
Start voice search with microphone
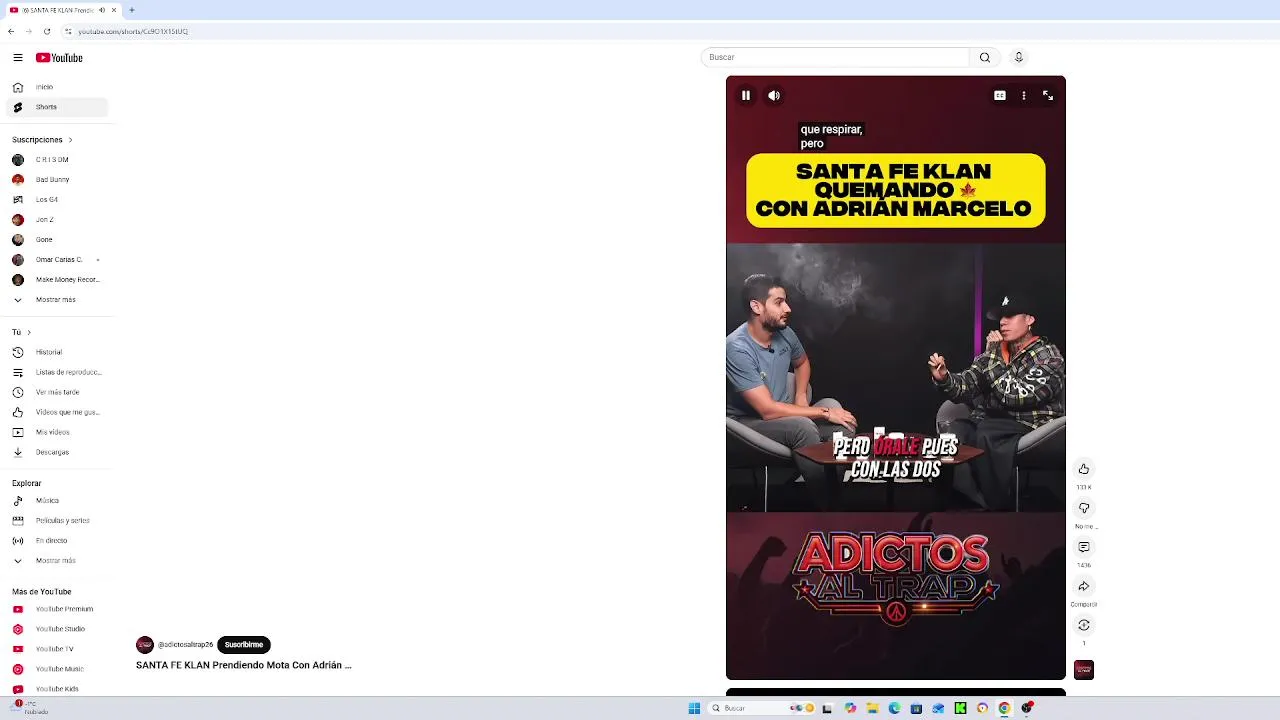[x=1018, y=58]
